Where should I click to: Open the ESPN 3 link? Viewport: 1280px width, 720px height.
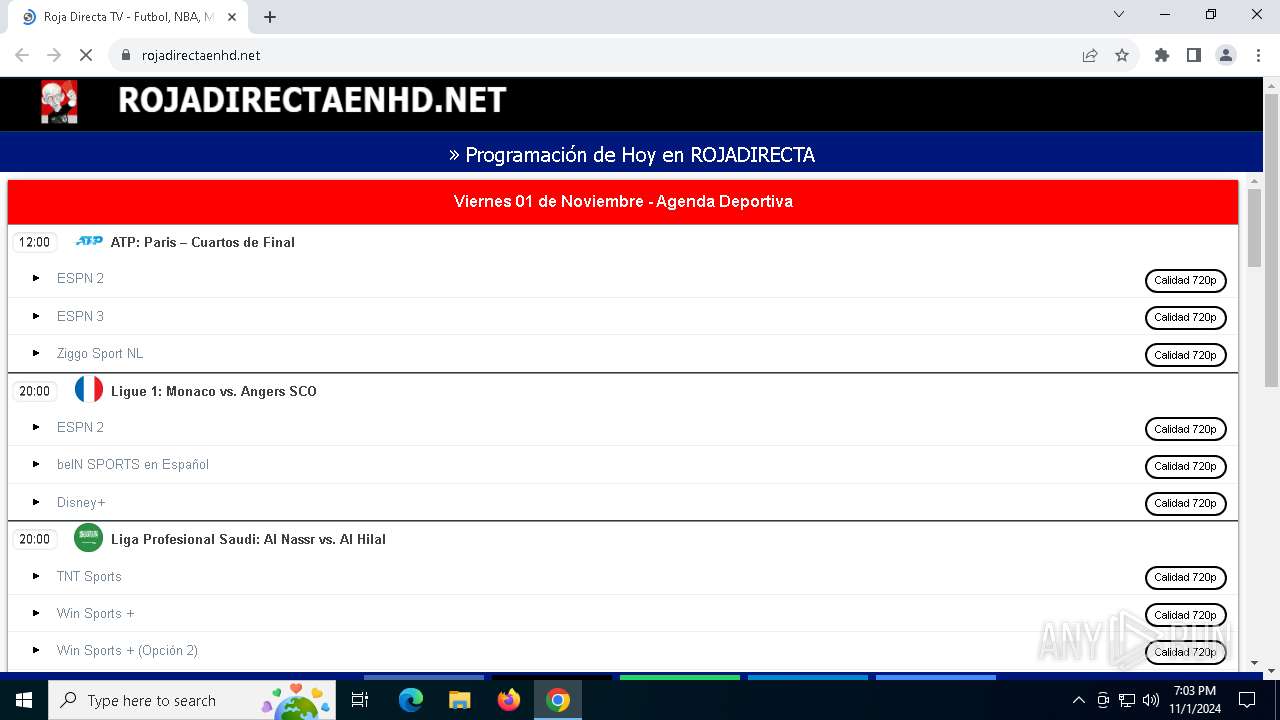[x=80, y=316]
